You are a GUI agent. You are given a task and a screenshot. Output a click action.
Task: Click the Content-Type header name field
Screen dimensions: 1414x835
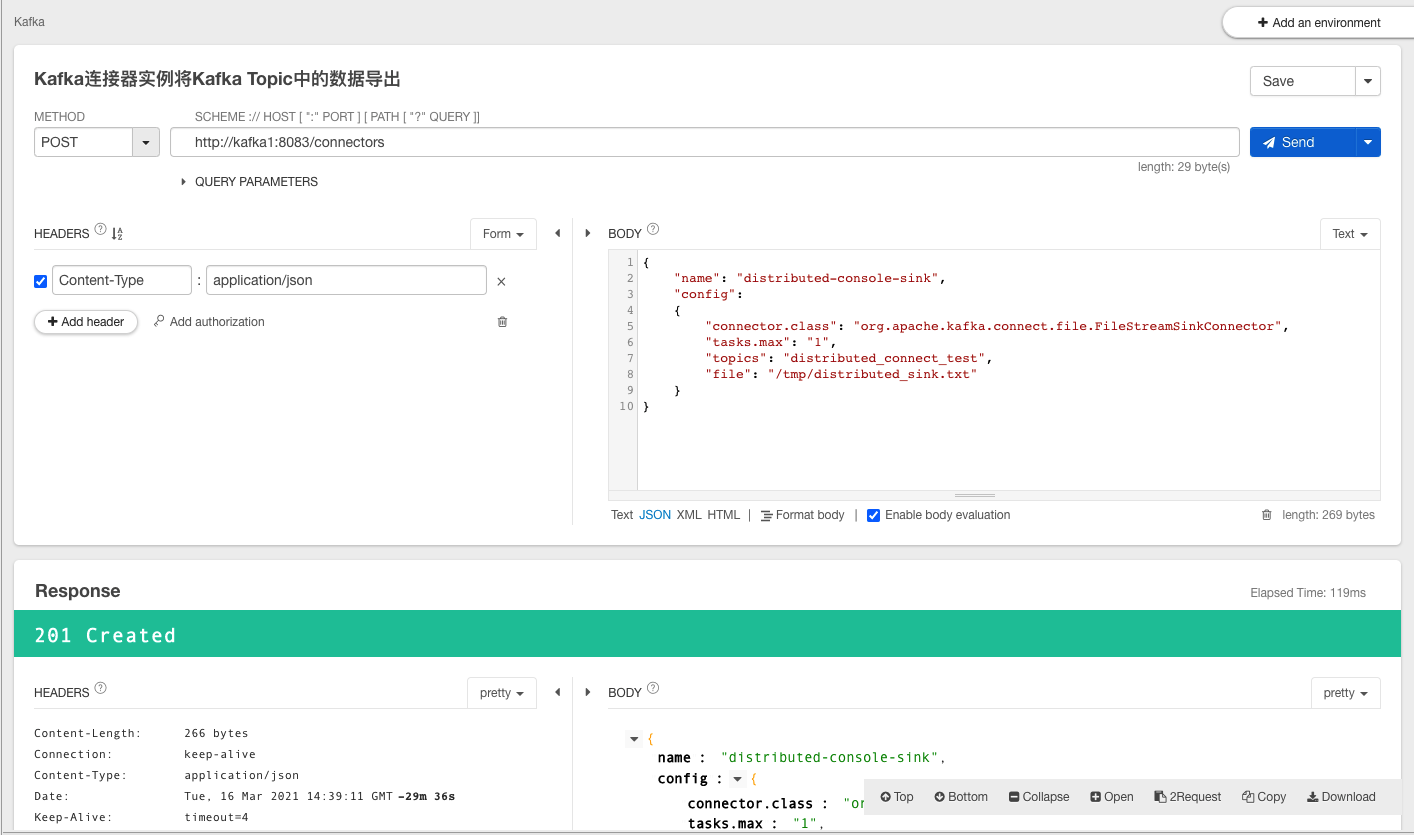121,281
